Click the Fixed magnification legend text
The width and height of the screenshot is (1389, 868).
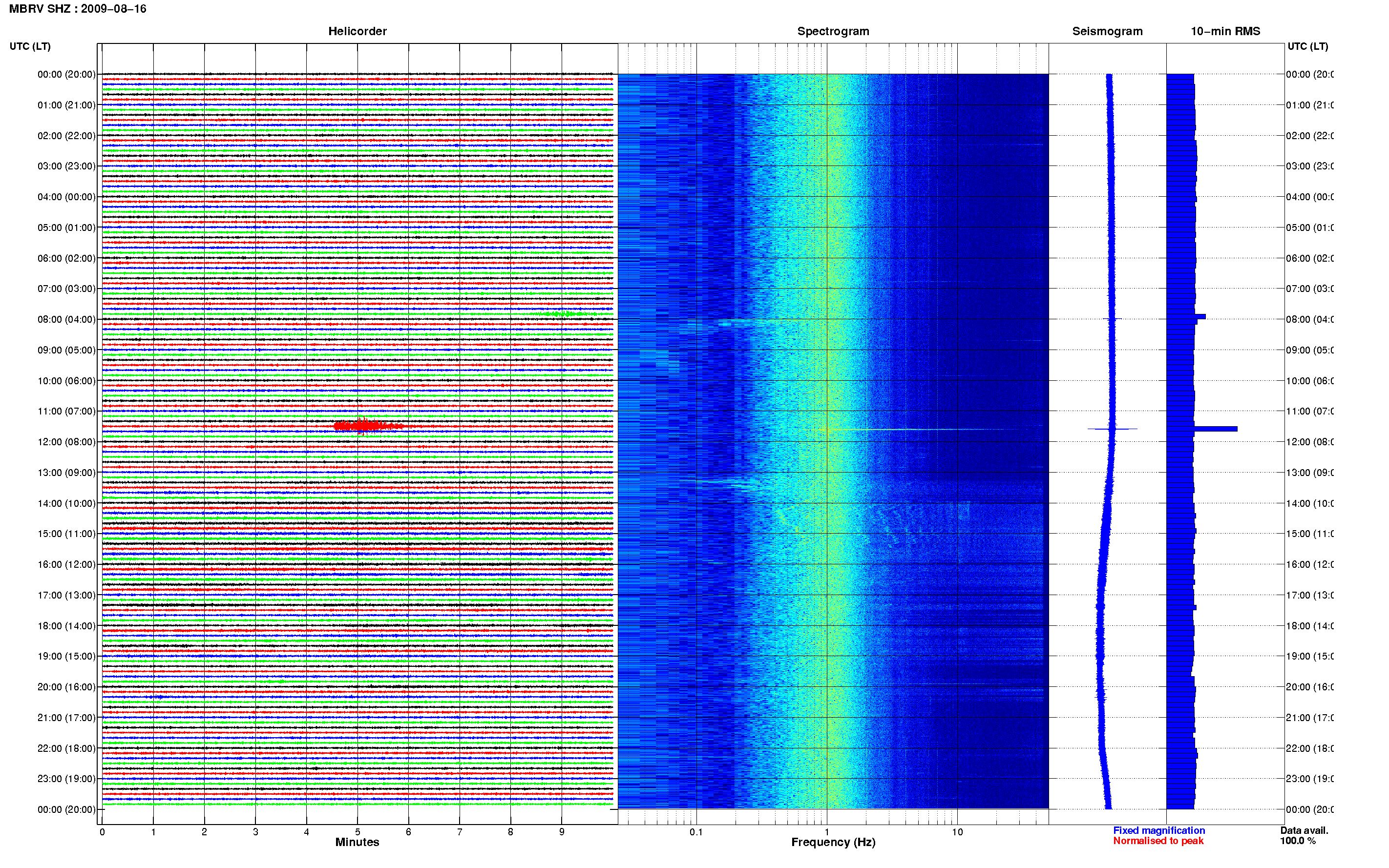pos(1159,830)
